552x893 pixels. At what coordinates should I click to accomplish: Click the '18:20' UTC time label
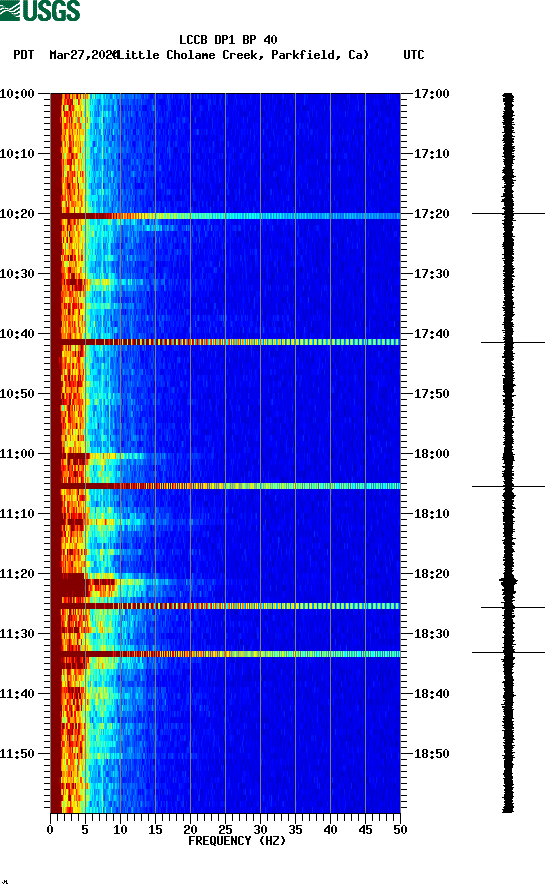click(x=431, y=574)
